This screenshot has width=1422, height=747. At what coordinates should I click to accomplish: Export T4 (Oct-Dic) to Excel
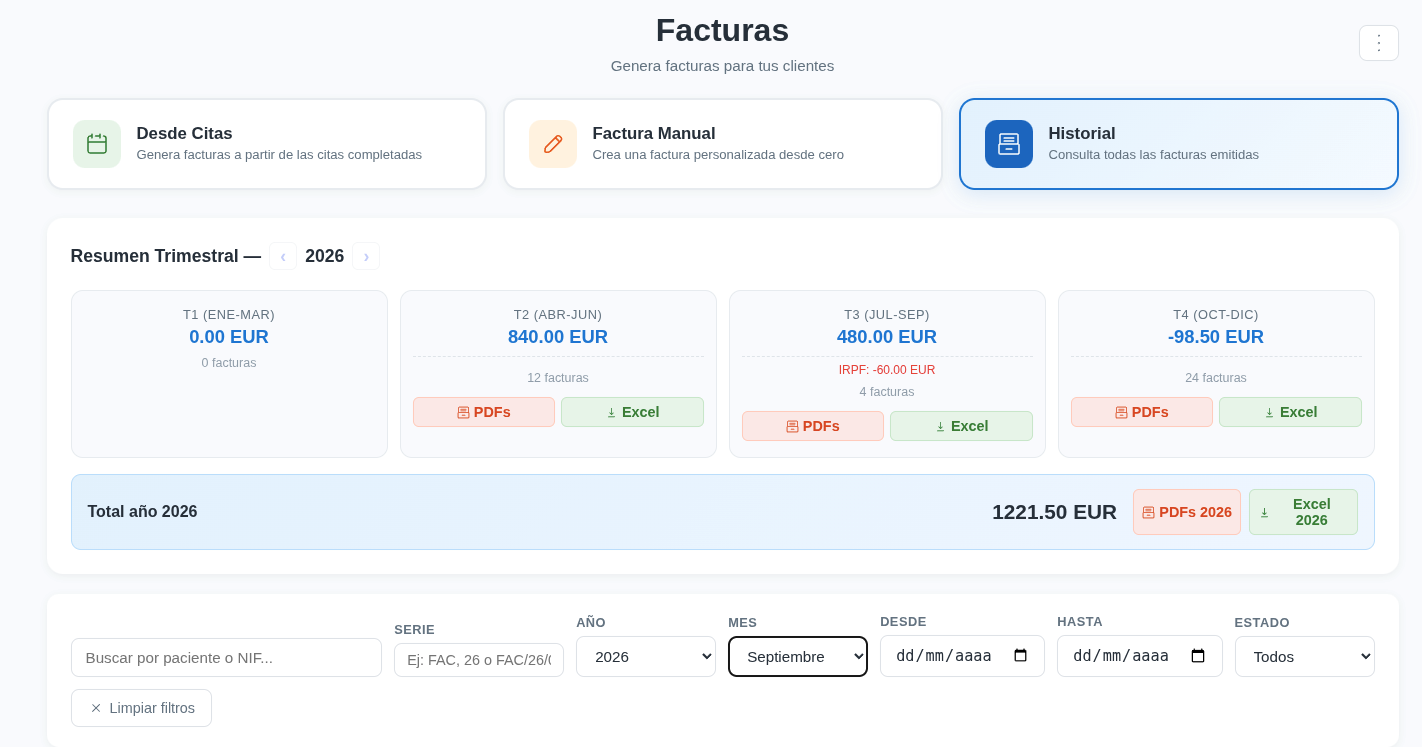coord(1290,412)
